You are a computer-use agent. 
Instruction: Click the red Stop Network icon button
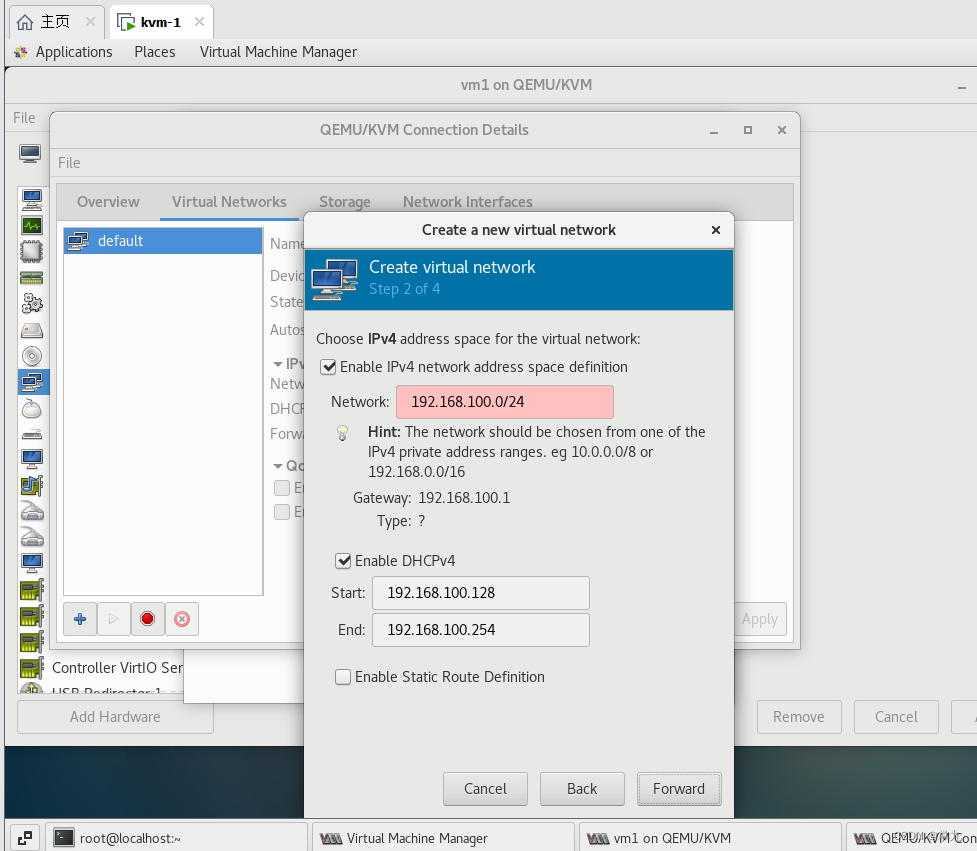148,619
